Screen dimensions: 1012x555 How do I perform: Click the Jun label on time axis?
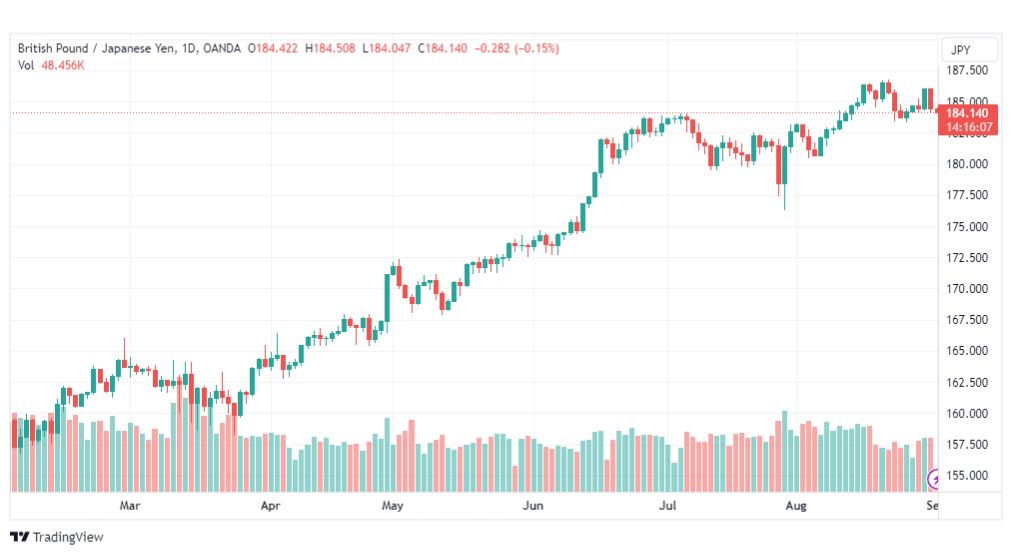click(x=532, y=505)
